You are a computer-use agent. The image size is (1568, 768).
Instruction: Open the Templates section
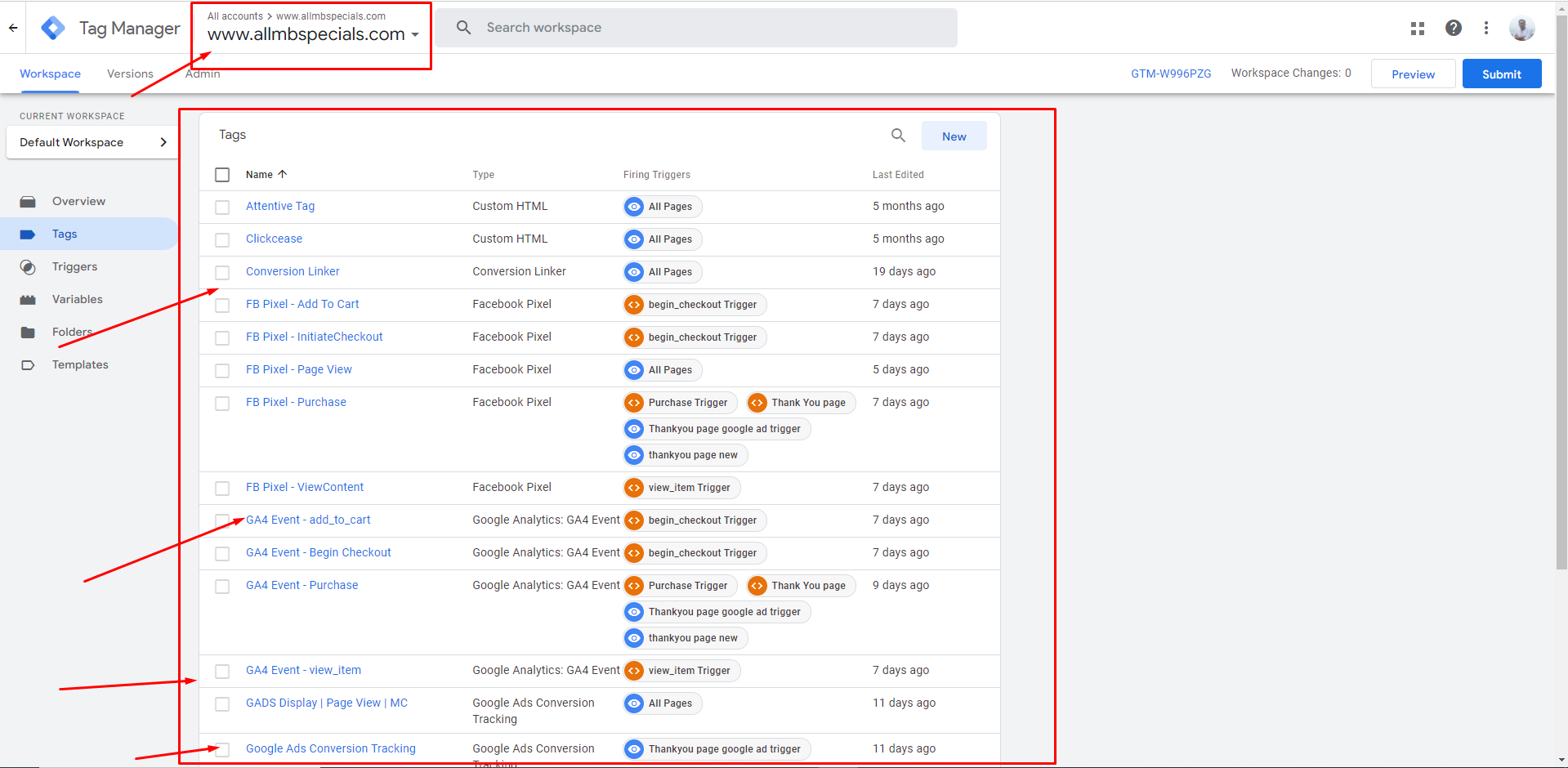pos(79,364)
